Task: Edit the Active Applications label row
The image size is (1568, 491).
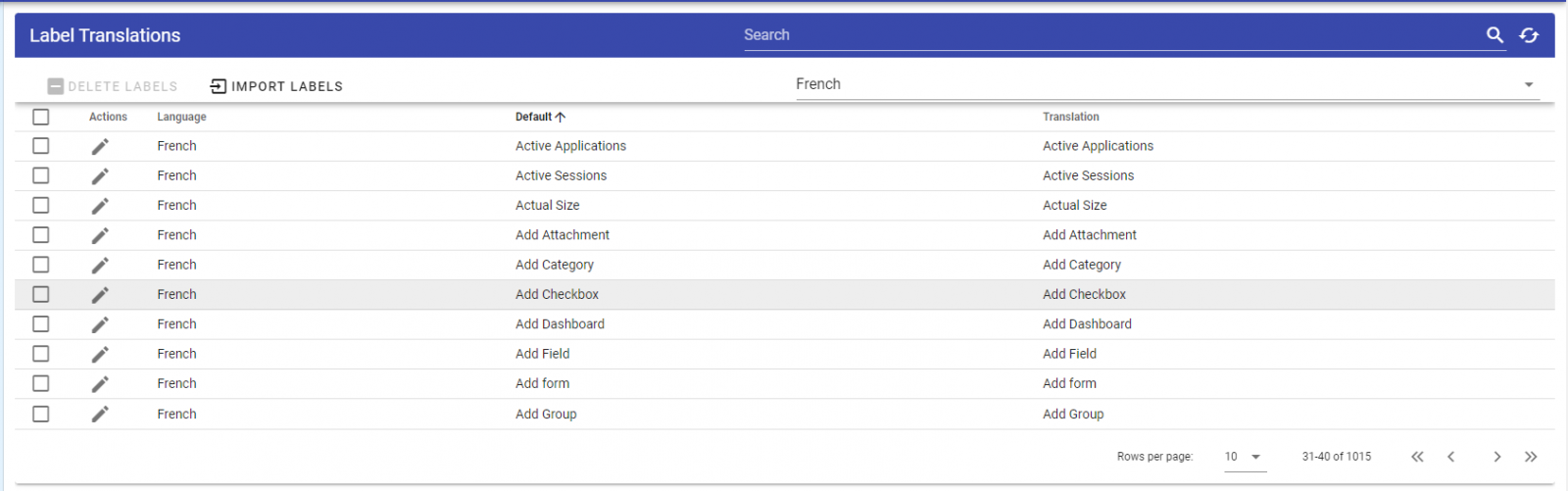Action: pos(100,146)
